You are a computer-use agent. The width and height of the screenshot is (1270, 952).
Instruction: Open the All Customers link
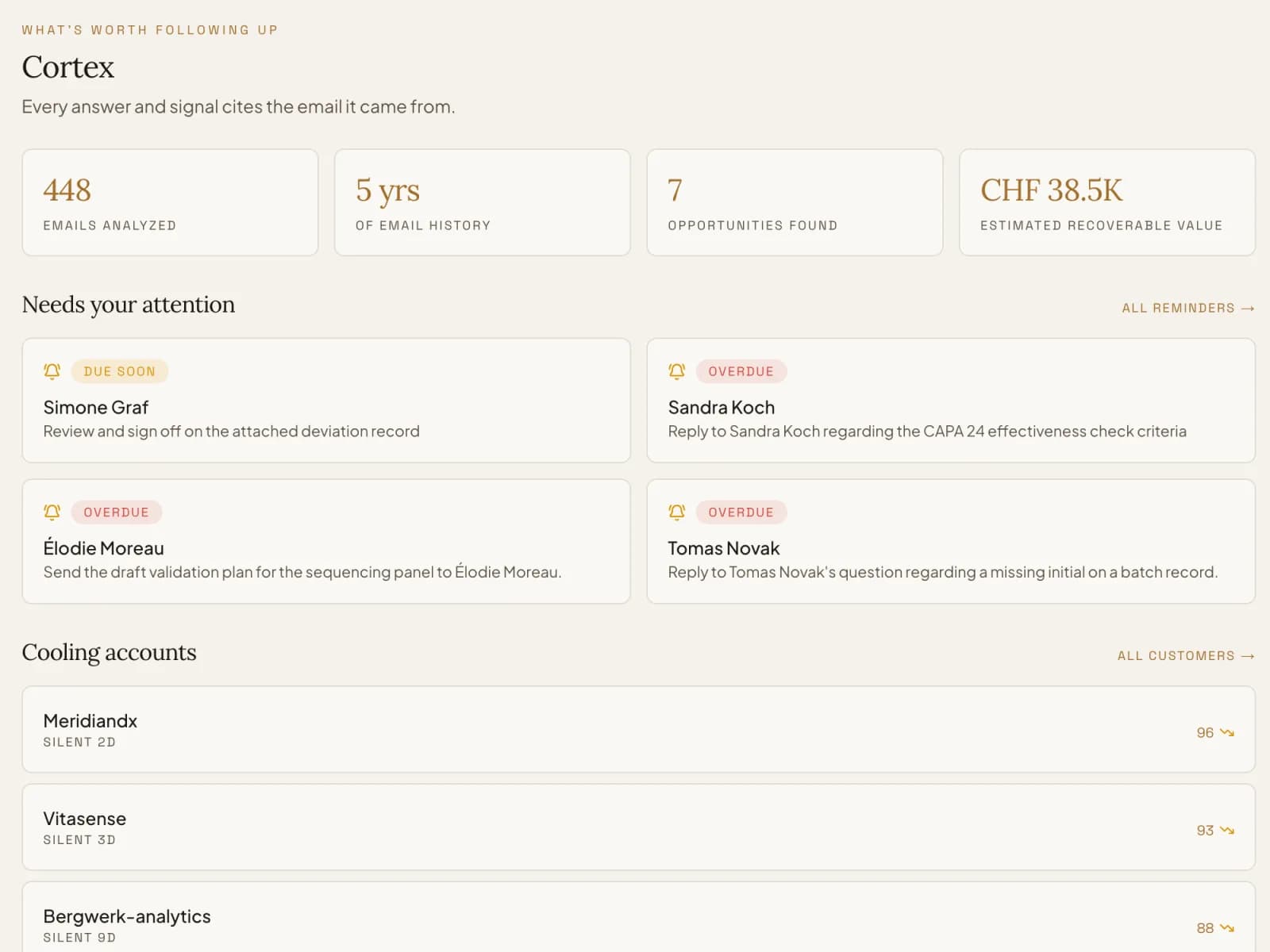click(1186, 656)
